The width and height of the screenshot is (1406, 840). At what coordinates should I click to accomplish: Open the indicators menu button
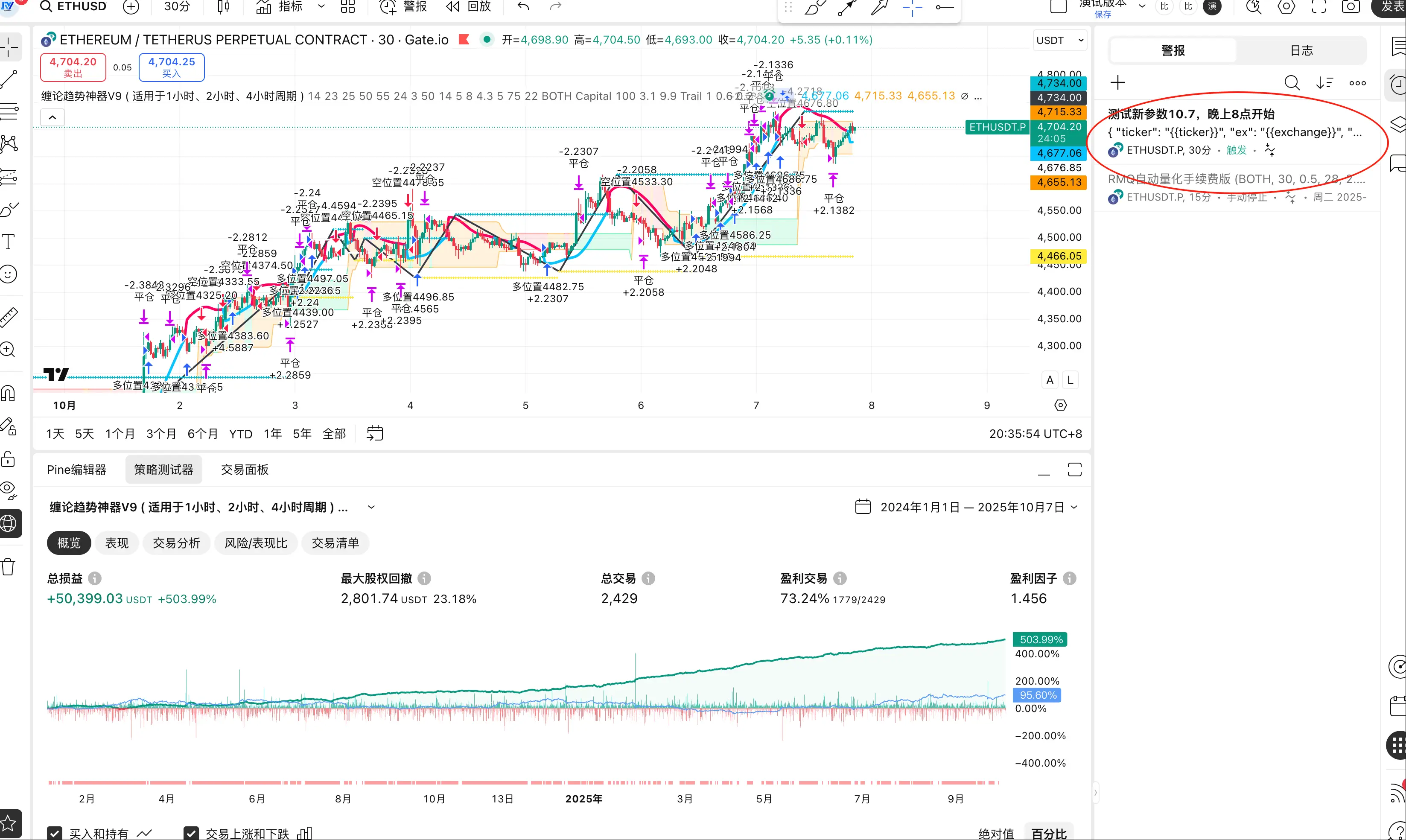pos(280,7)
